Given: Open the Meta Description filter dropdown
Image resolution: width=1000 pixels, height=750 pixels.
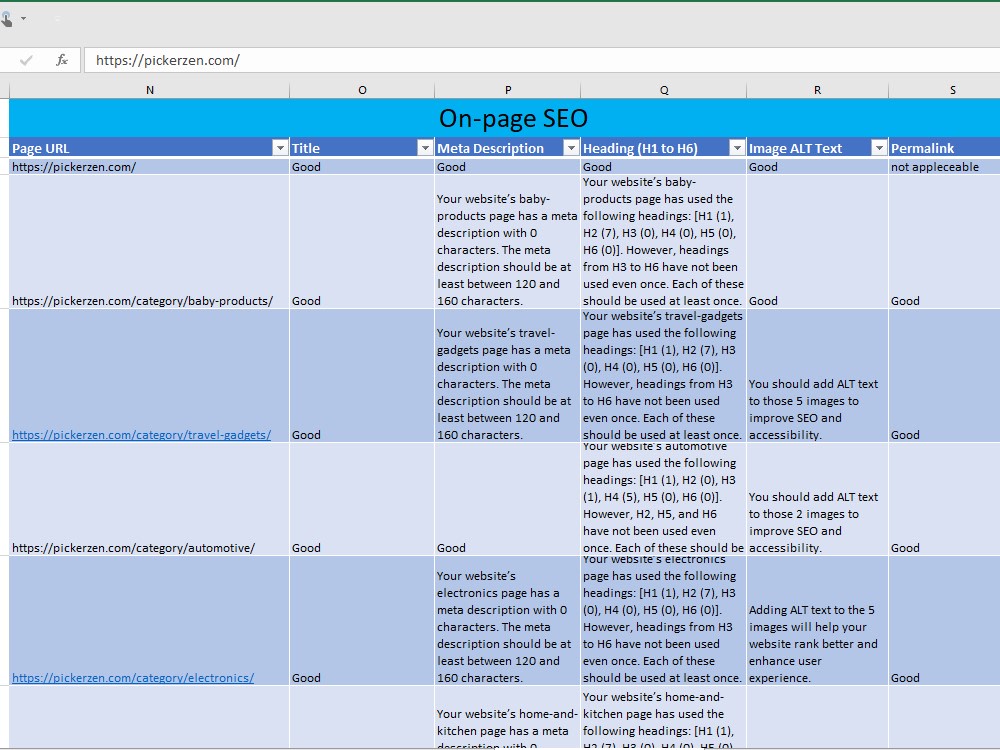Looking at the screenshot, I should [x=571, y=148].
